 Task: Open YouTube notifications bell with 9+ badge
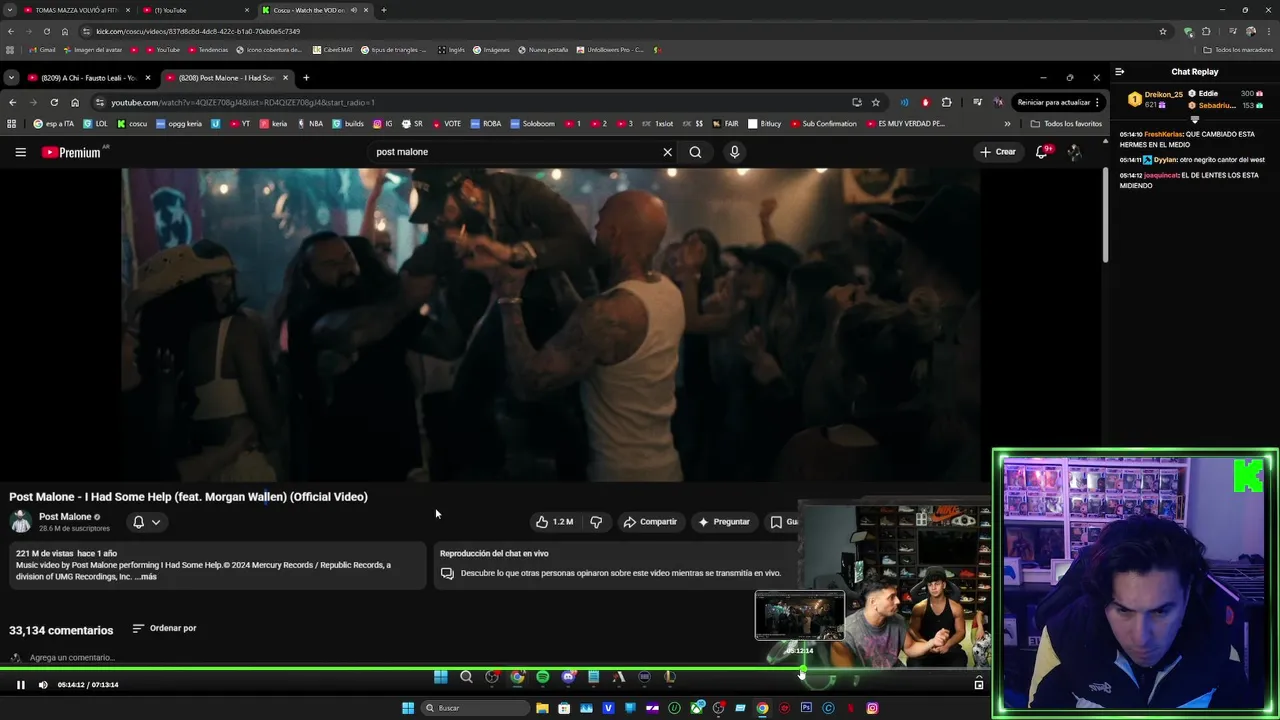[1042, 152]
